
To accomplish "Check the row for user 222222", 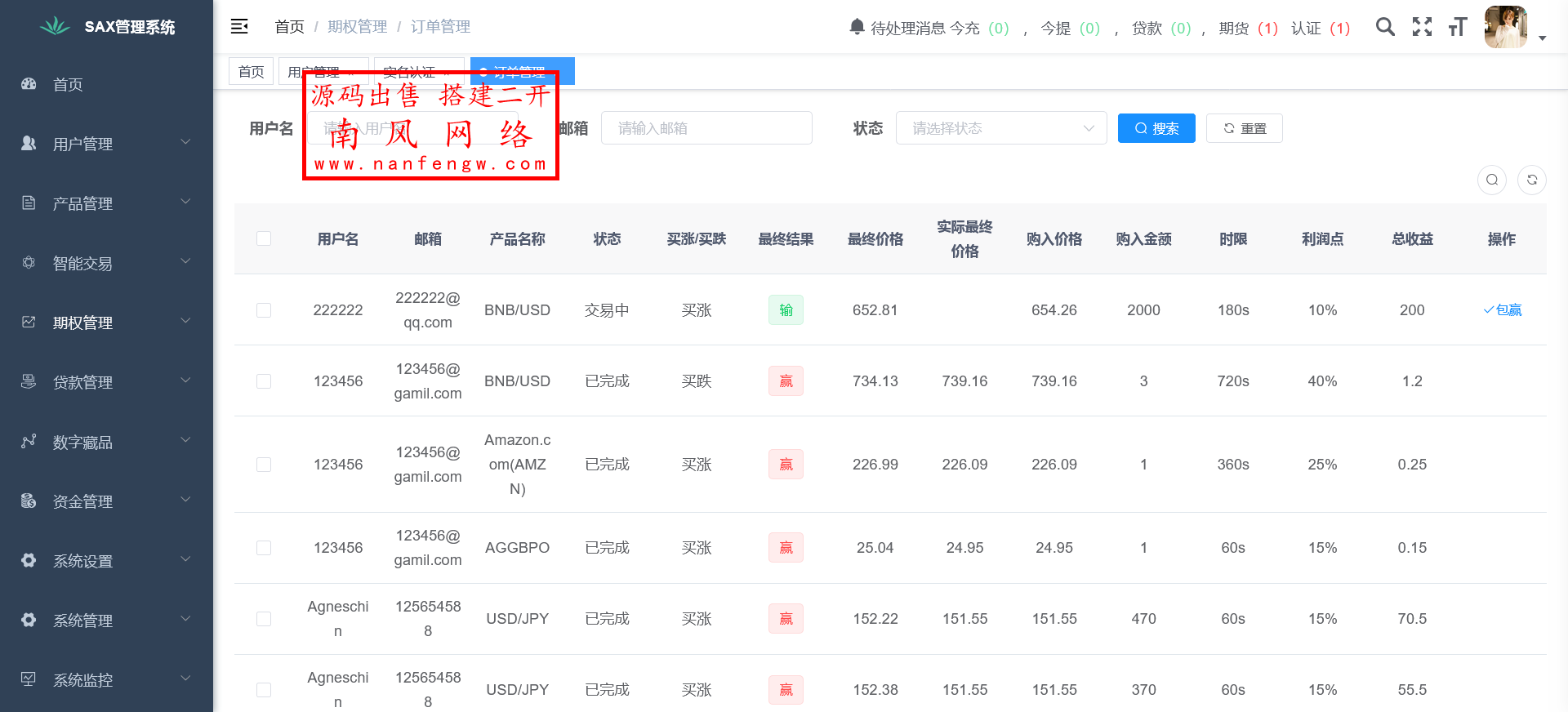I will [264, 310].
